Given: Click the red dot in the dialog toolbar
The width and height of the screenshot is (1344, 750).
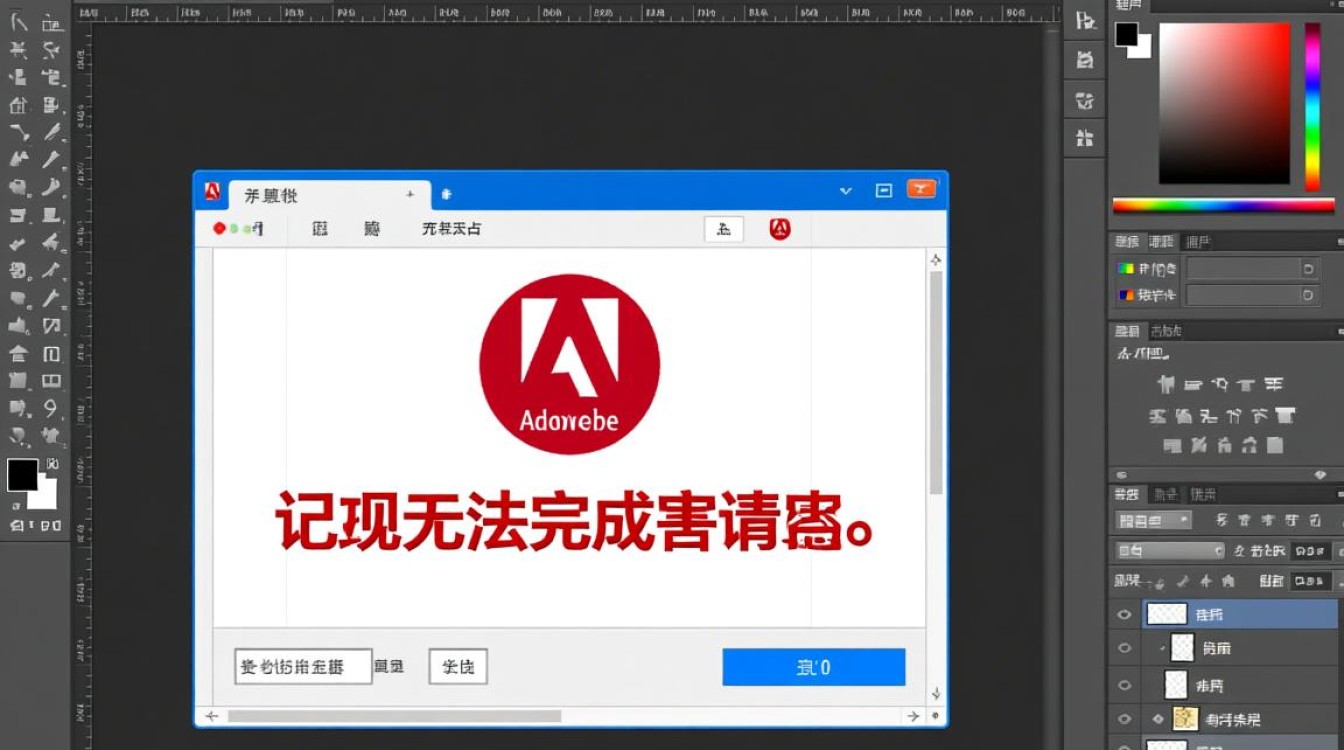Looking at the screenshot, I should coord(219,229).
